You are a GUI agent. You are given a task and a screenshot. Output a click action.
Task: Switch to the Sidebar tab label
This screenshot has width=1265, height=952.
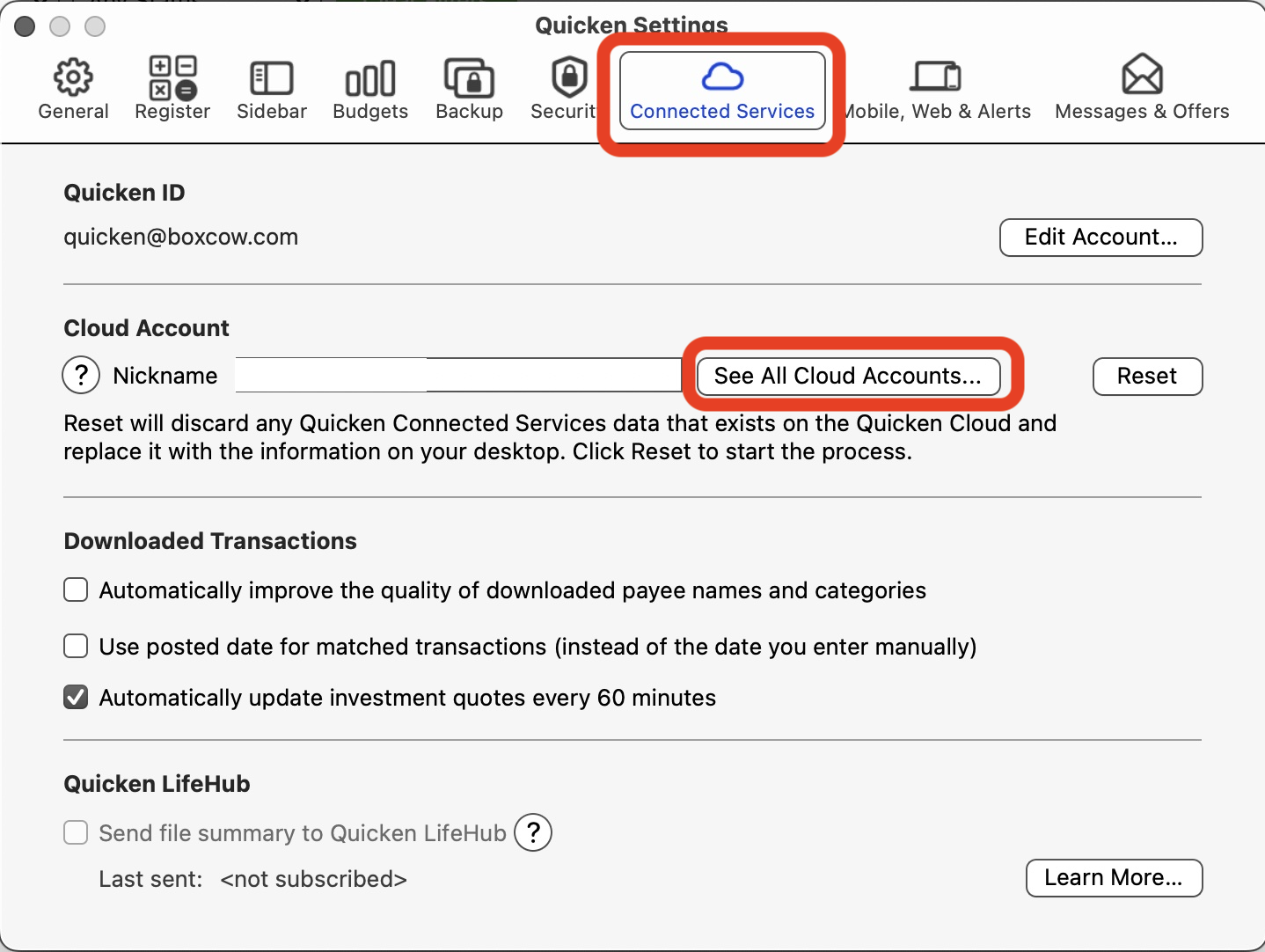point(272,112)
